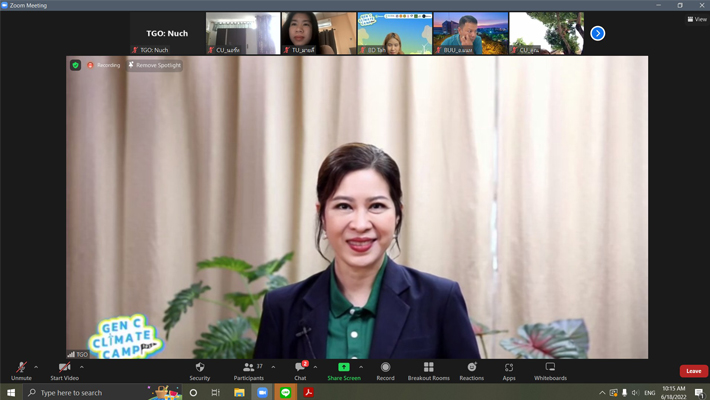Click the system tray volume icon
Screen dimensions: 710x400
coord(635,393)
